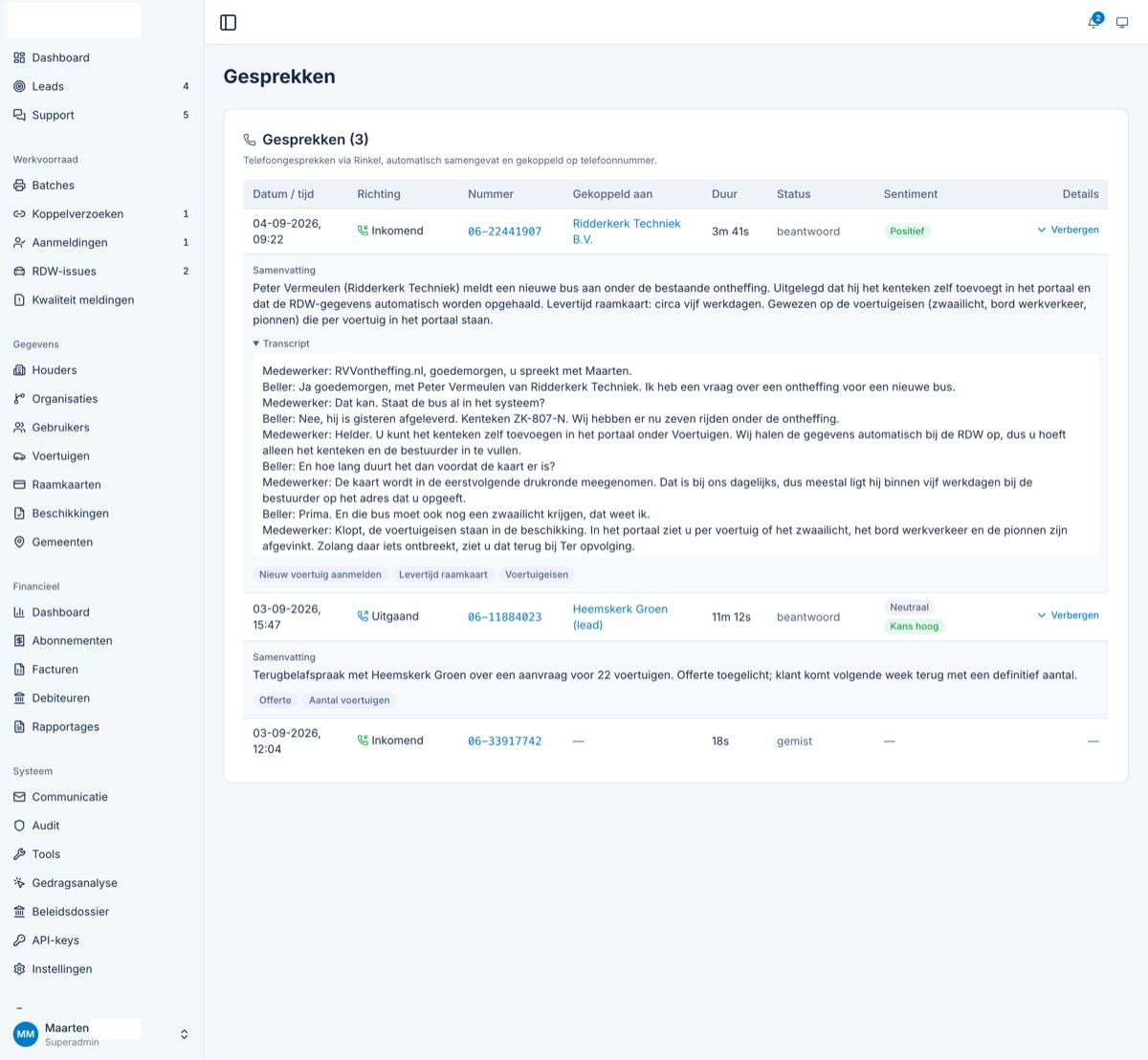Click the Leads target icon
This screenshot has width=1148, height=1060.
19,86
